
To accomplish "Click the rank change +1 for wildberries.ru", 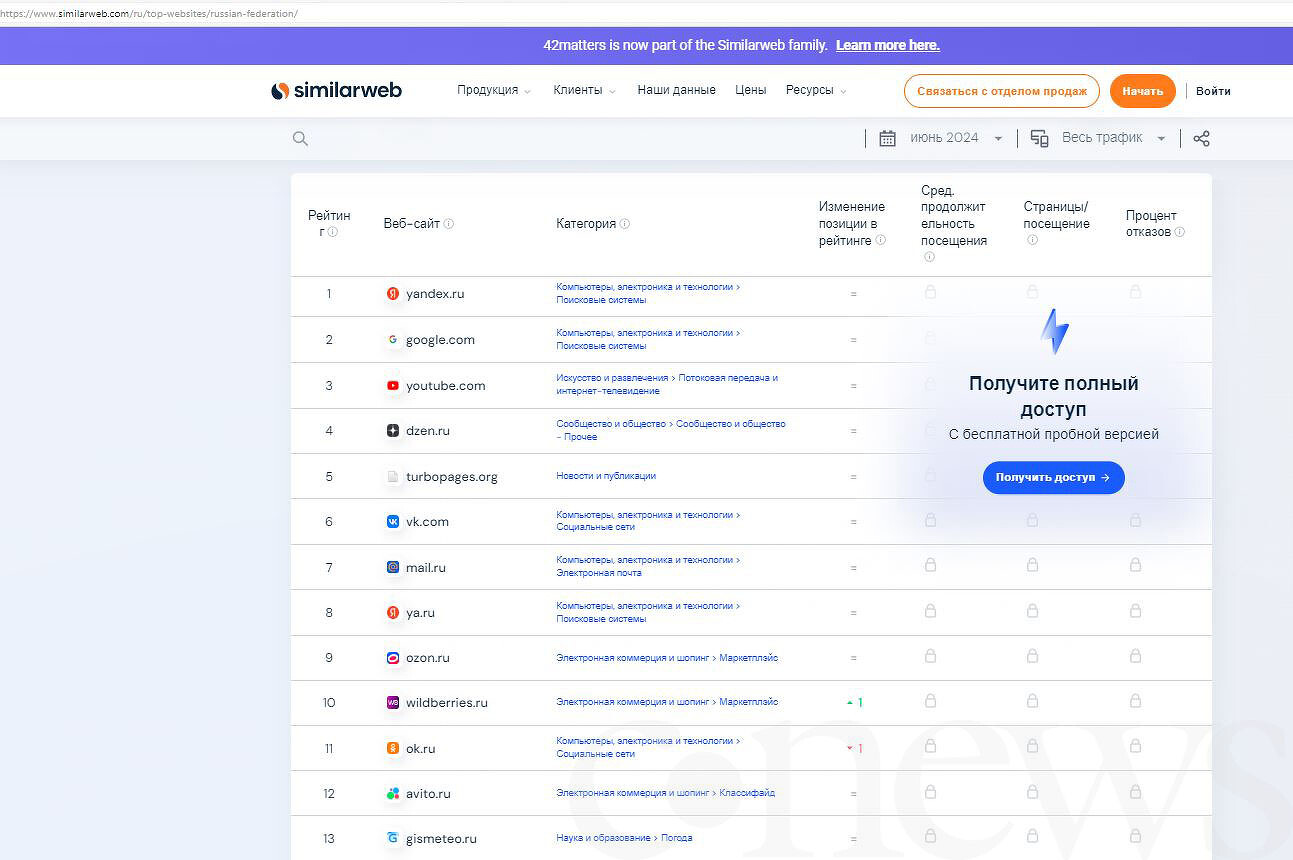I will coord(854,703).
